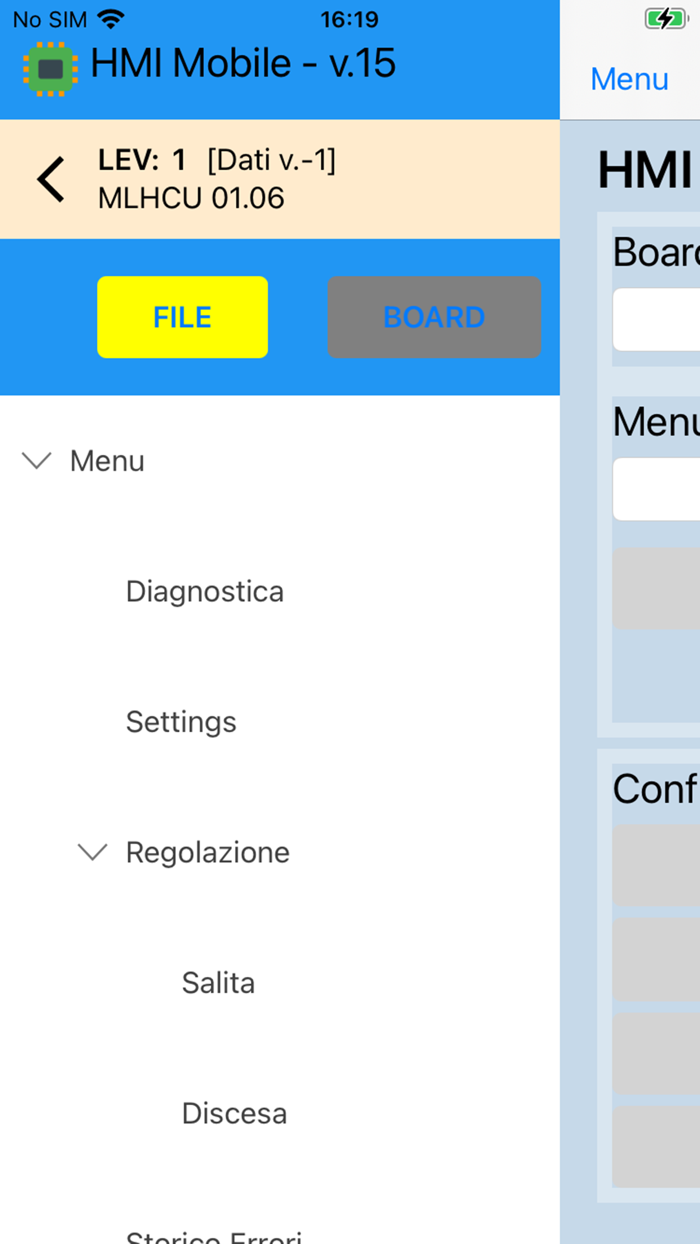Screen dimensions: 700x1244
Task: Open the Diagnostica menu entry
Action: pos(204,592)
